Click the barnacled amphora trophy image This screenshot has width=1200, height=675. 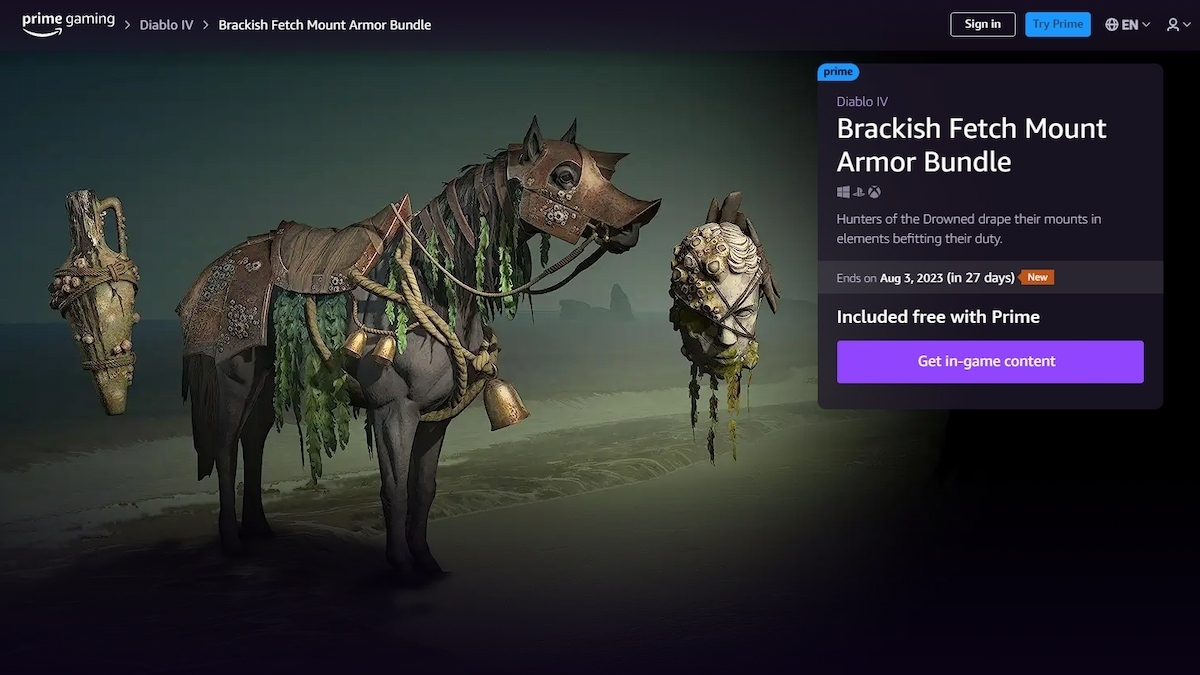click(x=96, y=302)
